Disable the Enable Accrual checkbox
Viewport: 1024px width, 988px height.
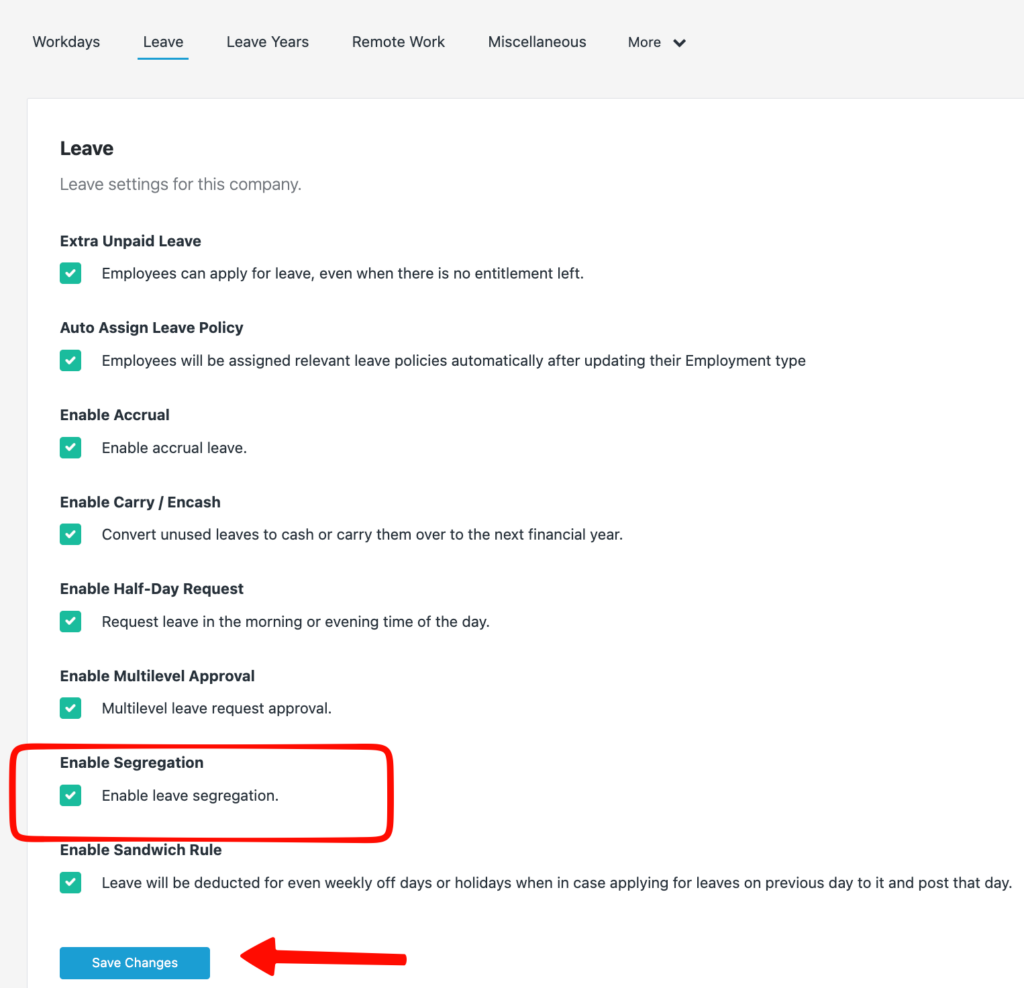point(70,448)
